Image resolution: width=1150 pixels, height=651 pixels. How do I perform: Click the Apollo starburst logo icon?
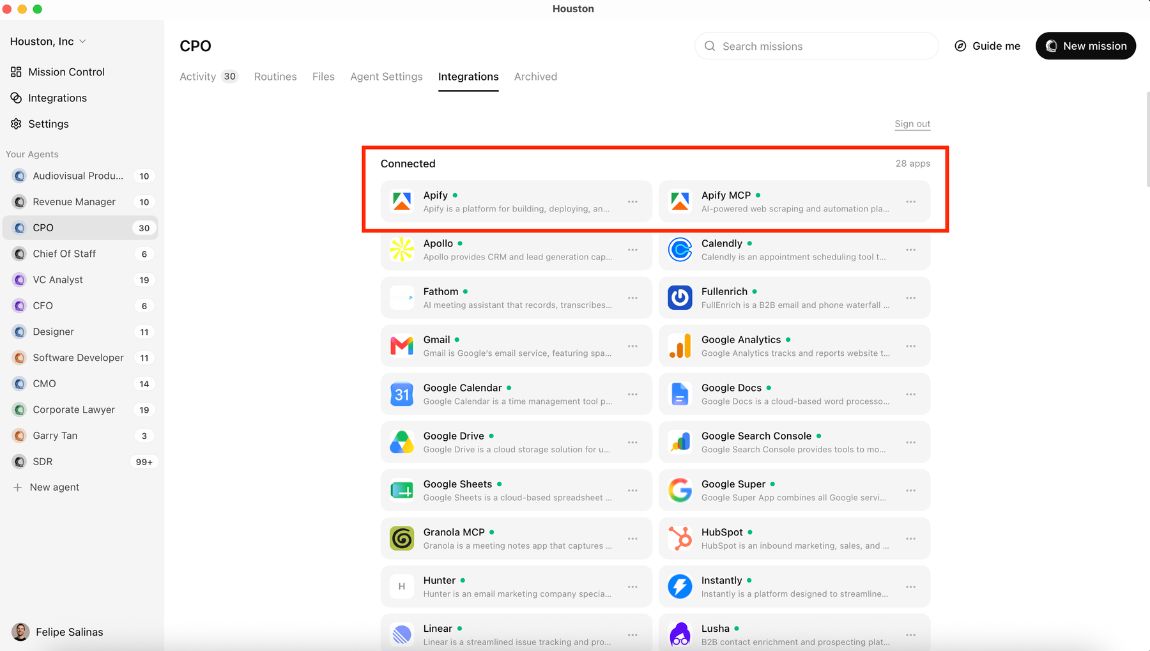pos(402,249)
